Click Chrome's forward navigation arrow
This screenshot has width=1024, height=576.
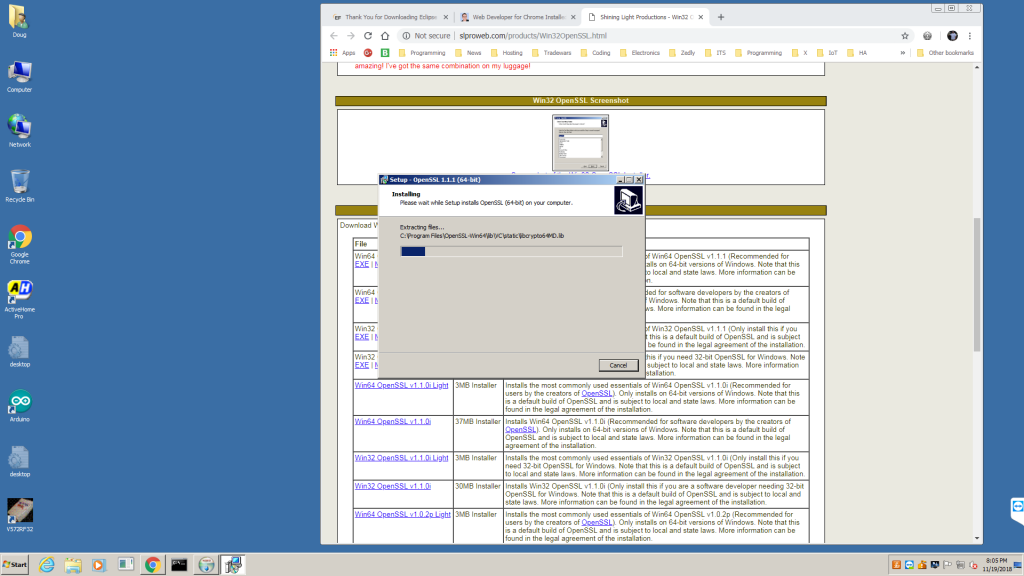[351, 36]
